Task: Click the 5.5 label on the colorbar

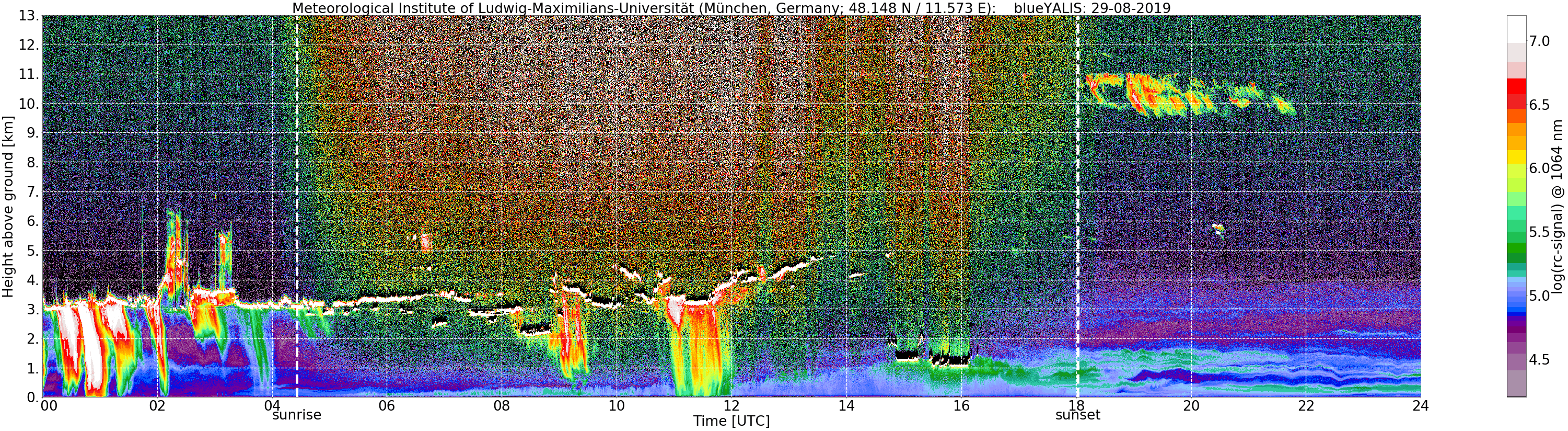Action: click(x=1539, y=232)
